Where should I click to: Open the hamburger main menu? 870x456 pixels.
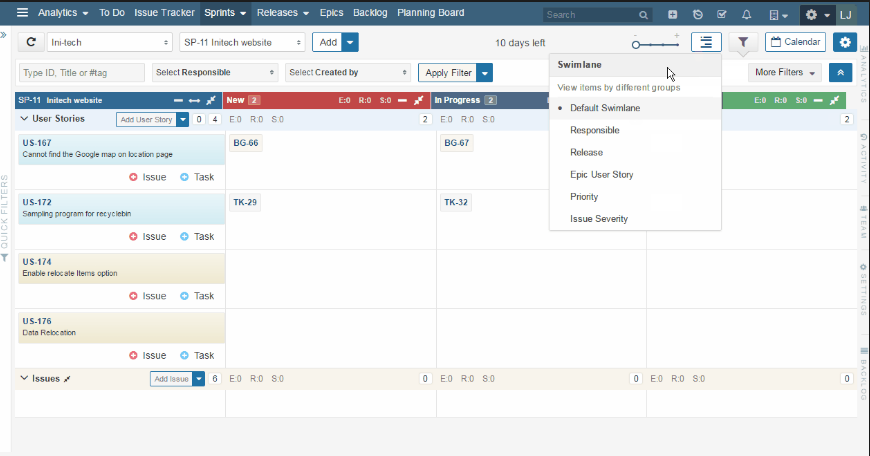(x=22, y=12)
